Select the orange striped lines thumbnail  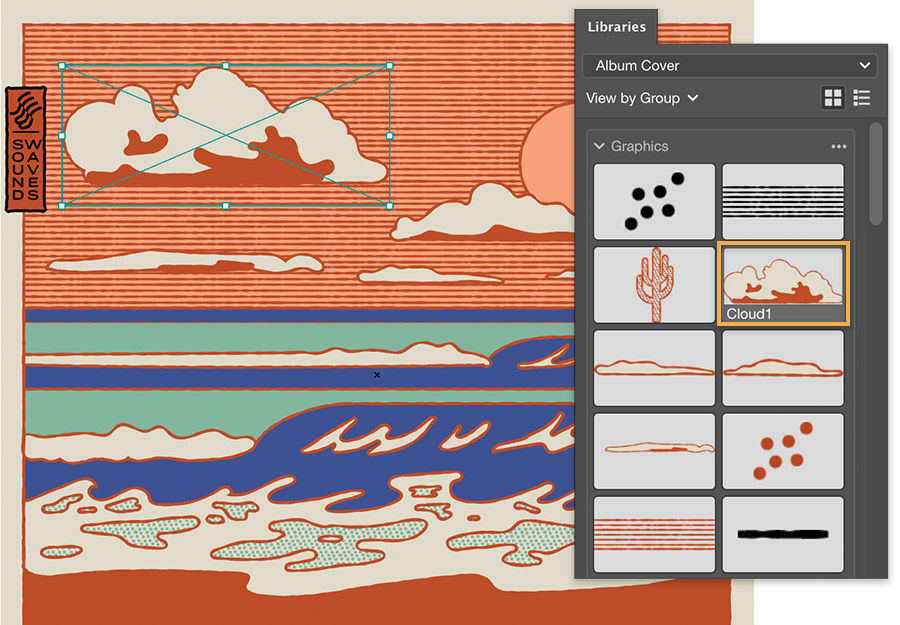tap(654, 533)
